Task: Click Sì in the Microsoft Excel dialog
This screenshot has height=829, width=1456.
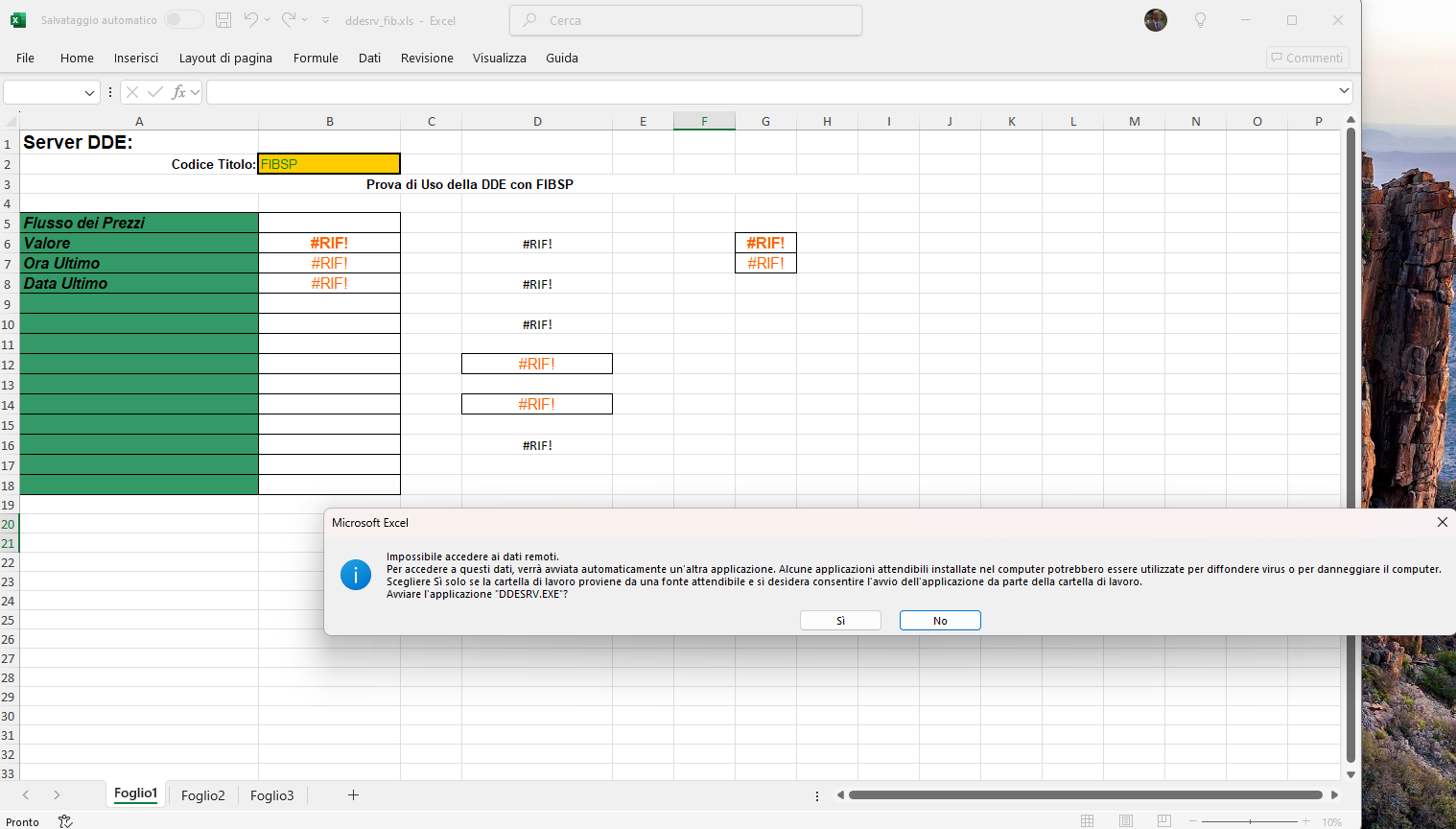Action: [x=840, y=621]
